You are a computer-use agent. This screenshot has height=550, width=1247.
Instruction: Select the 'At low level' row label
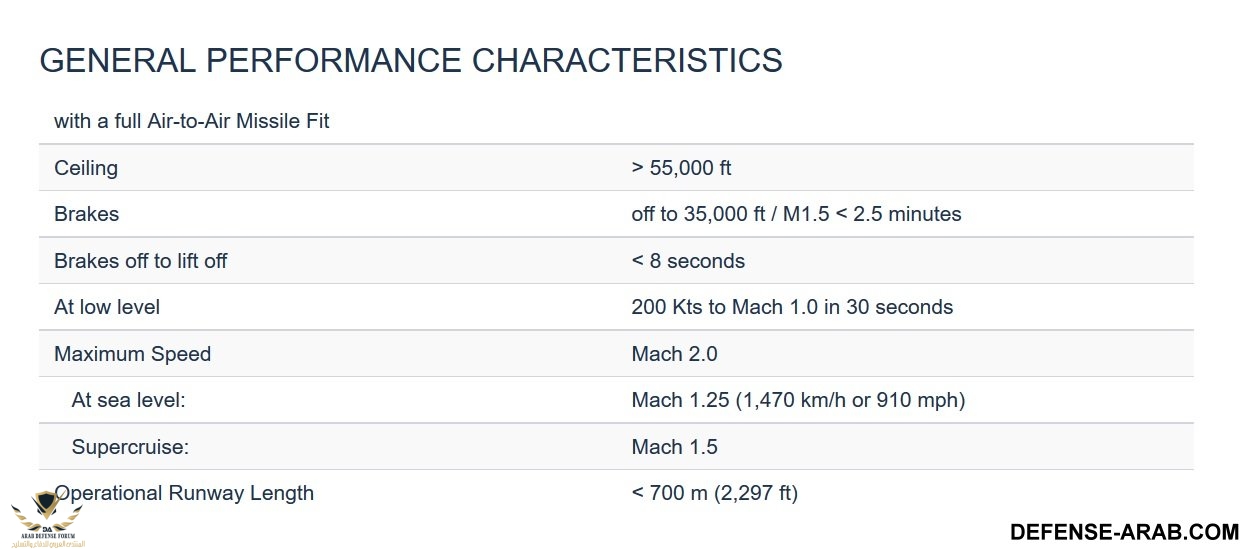tap(107, 307)
